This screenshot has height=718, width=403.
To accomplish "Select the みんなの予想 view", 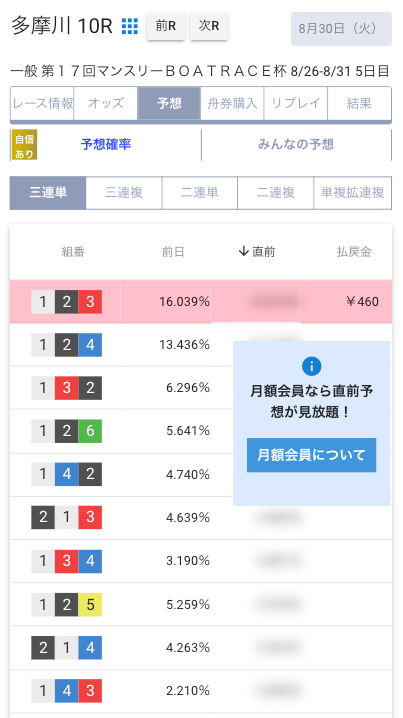I will pos(296,145).
